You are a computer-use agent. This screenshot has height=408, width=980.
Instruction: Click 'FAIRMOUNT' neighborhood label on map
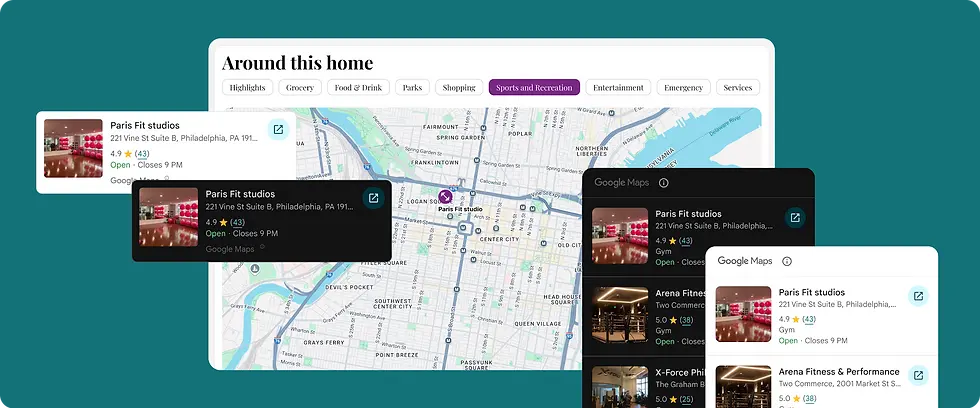coord(441,127)
